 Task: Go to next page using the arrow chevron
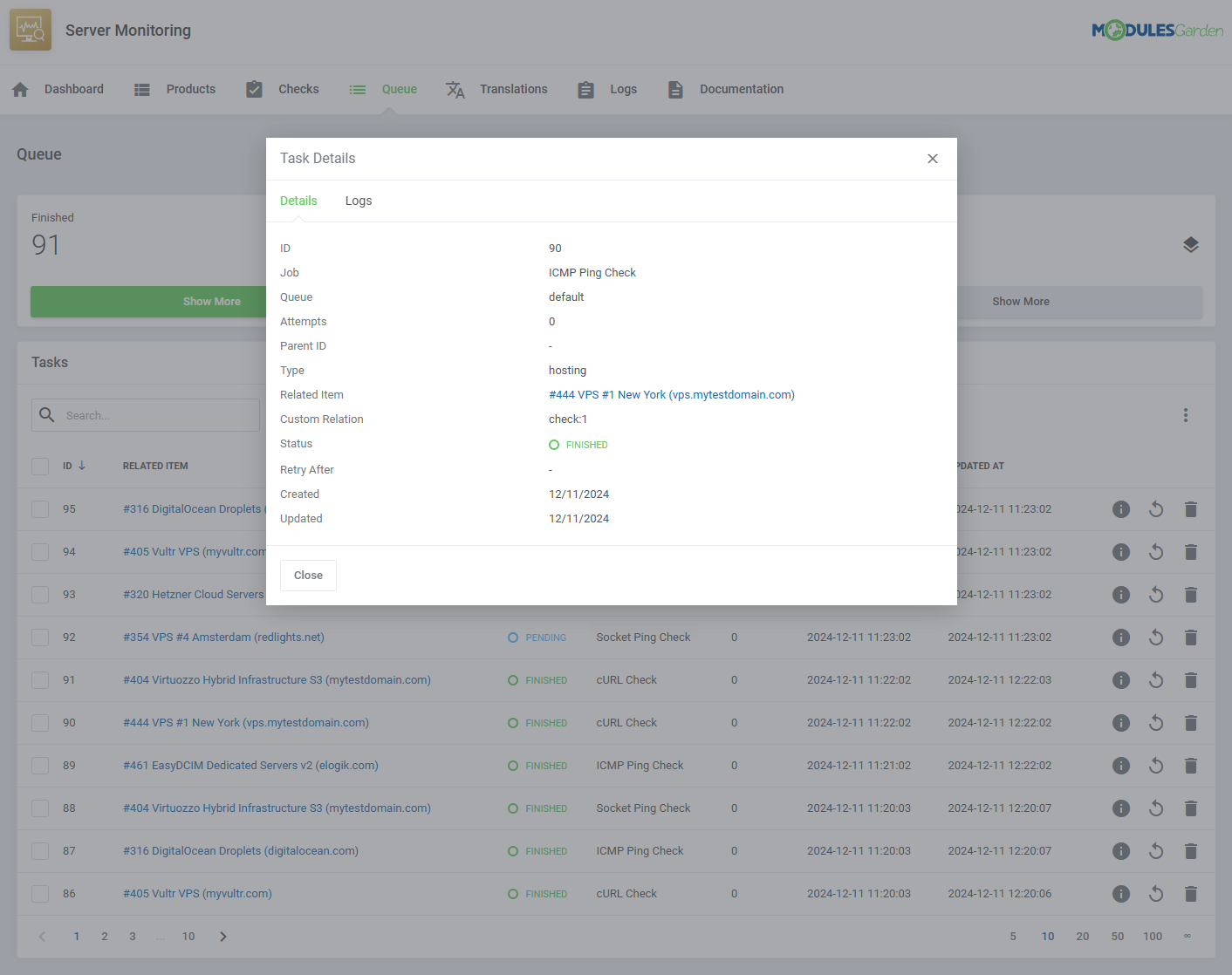coord(222,936)
